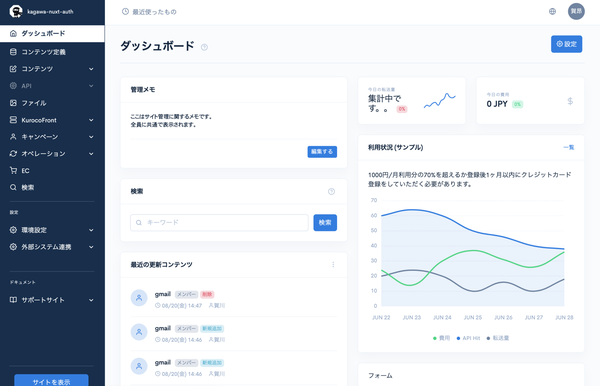
Task: Open the 一覧 link in 利用状況 card
Action: (x=569, y=147)
